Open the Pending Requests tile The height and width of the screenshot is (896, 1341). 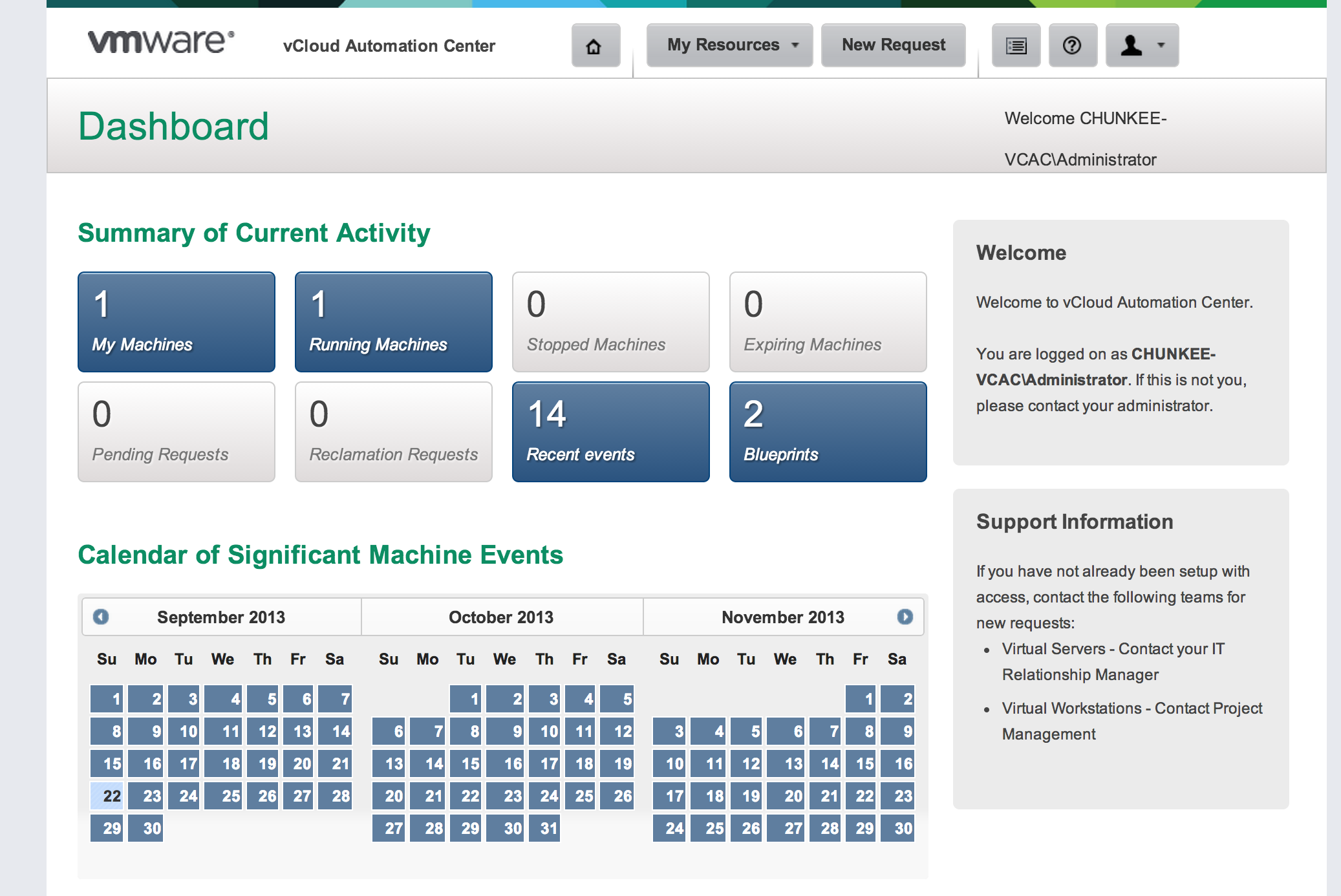click(176, 432)
